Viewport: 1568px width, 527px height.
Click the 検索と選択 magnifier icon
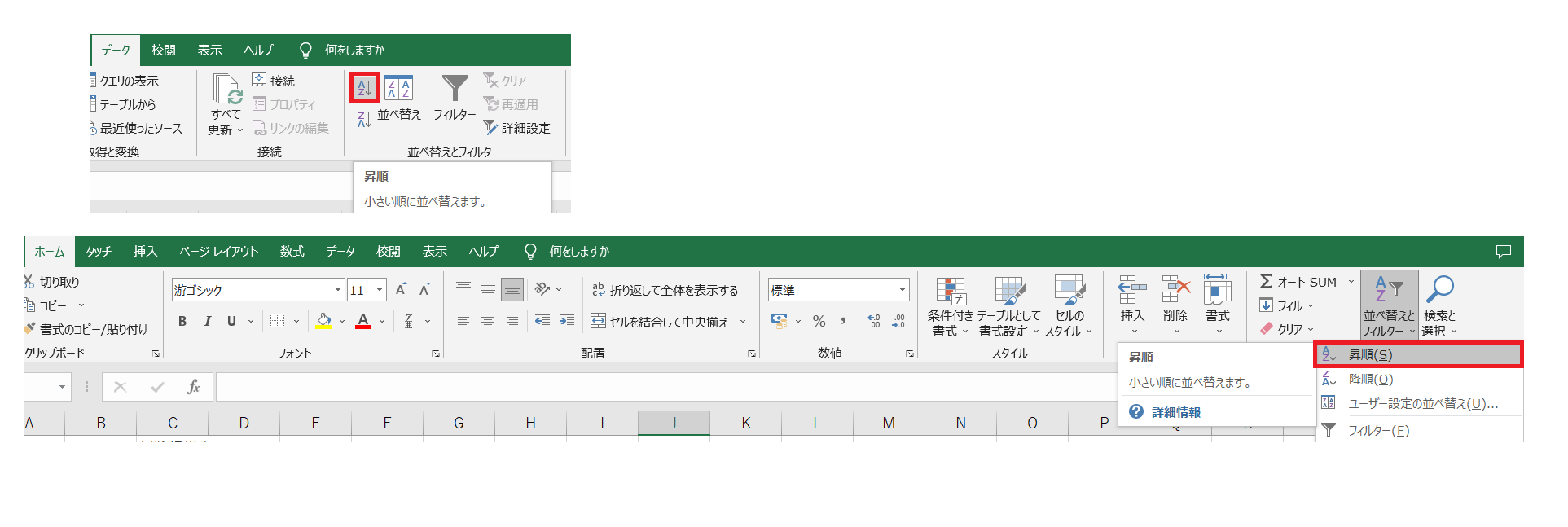coord(1440,289)
